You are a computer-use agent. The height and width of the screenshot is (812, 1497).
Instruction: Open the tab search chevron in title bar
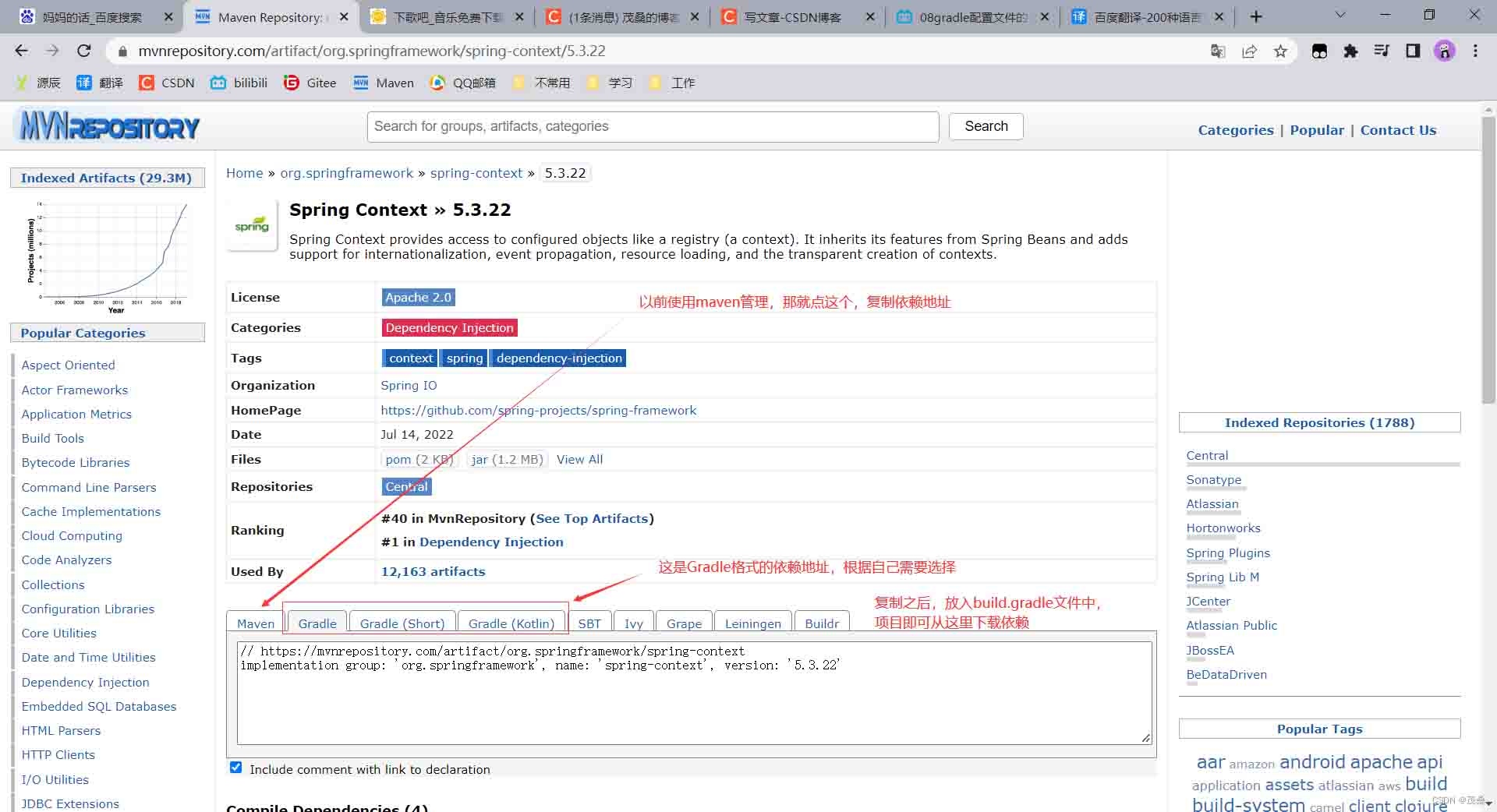coord(1340,15)
